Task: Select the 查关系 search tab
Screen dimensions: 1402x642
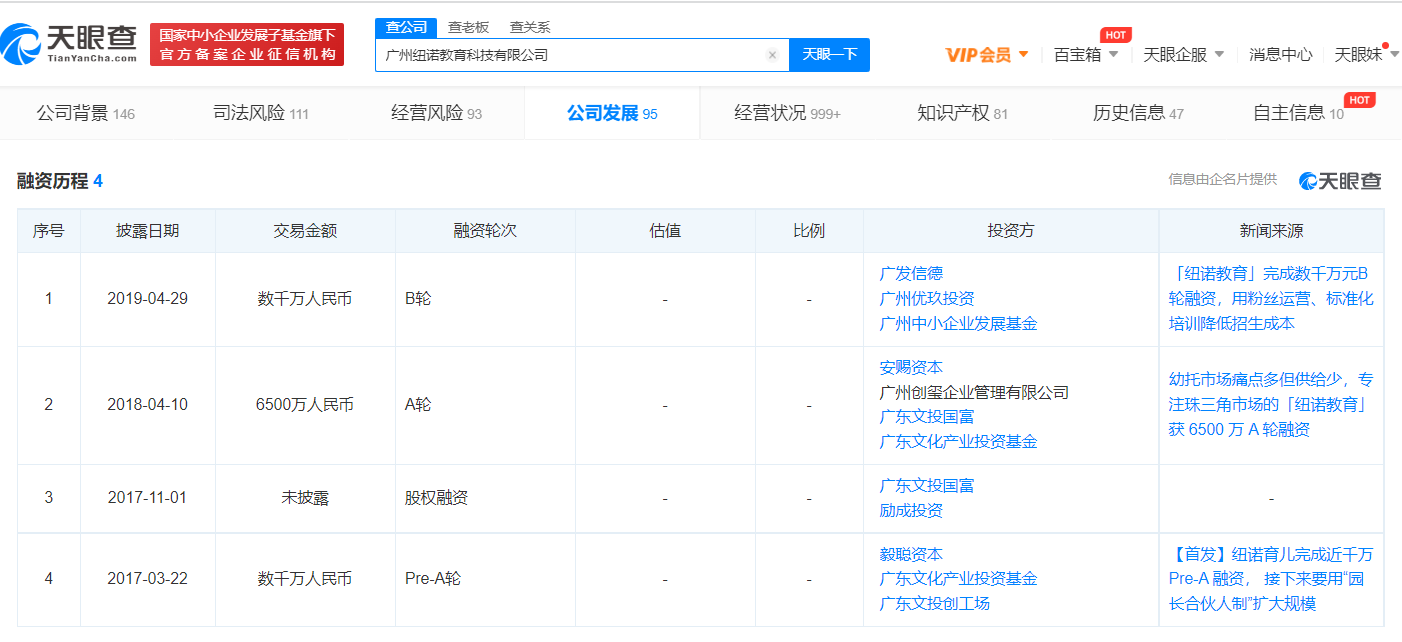Action: (x=530, y=27)
